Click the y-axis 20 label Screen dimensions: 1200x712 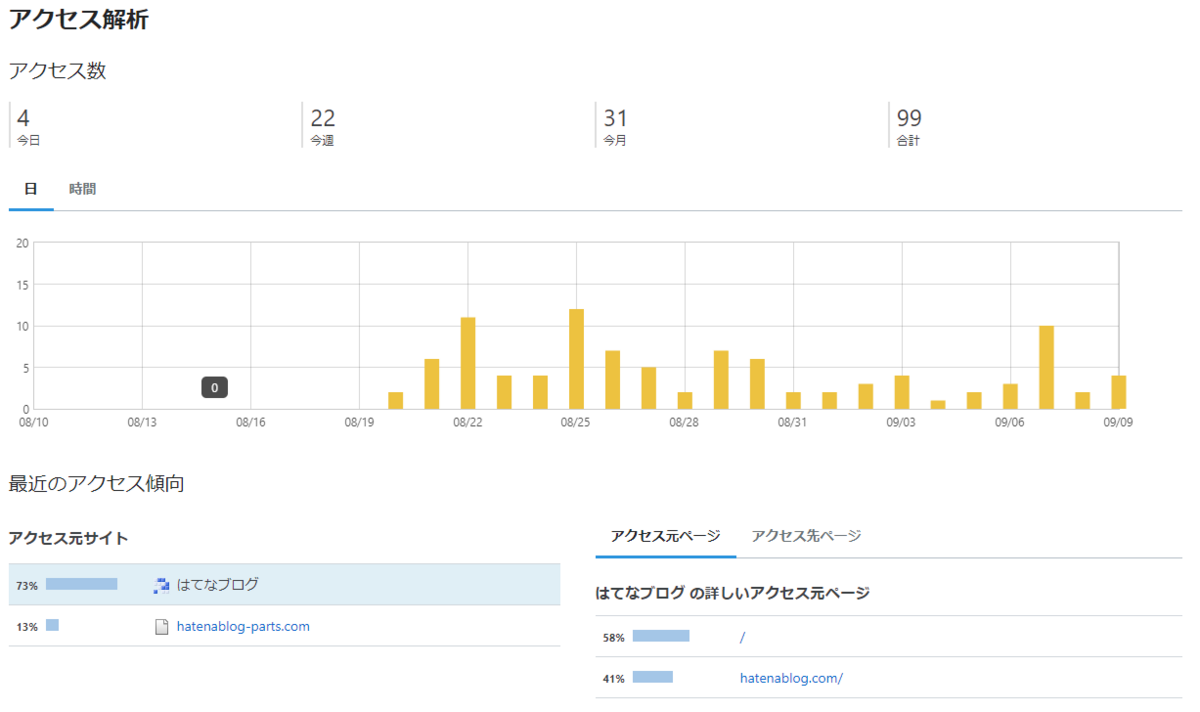pyautogui.click(x=23, y=243)
